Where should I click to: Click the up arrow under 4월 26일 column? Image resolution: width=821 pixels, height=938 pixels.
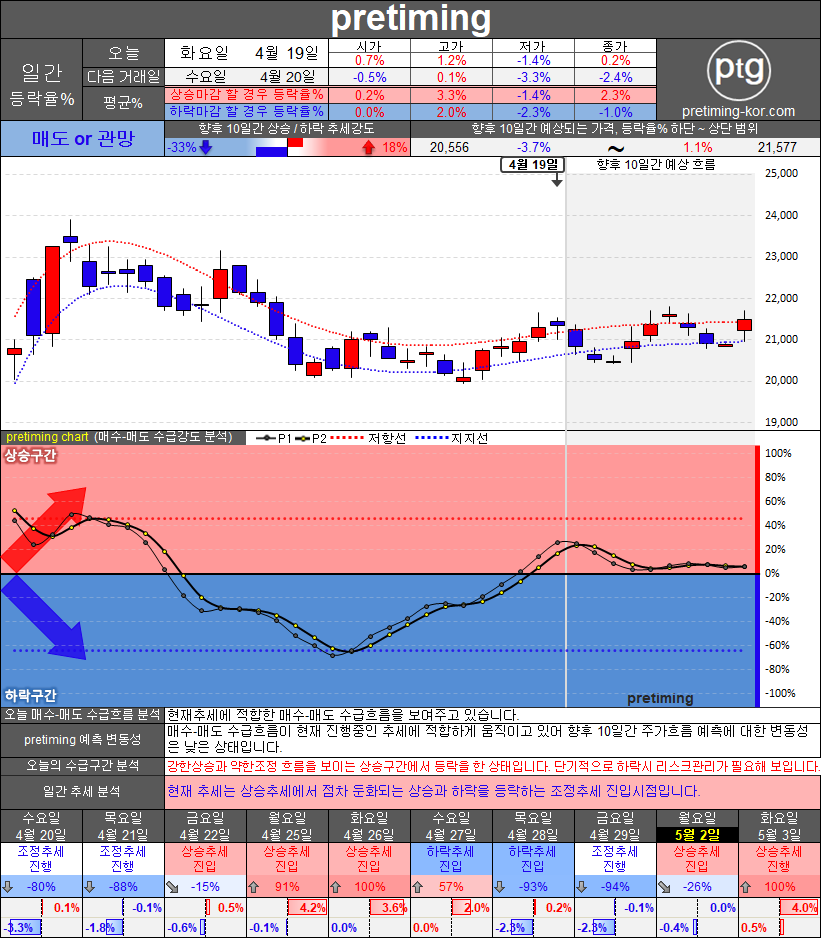pyautogui.click(x=336, y=887)
